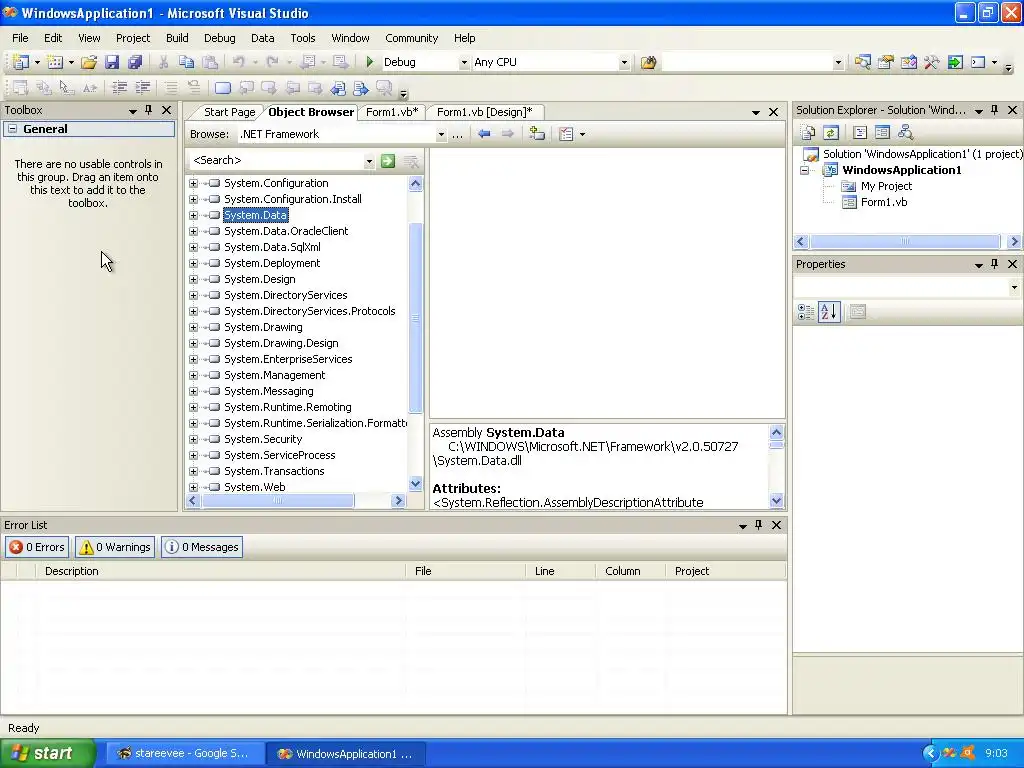Open the Any CPU platform dropdown
This screenshot has height=768, width=1024.
[624, 63]
